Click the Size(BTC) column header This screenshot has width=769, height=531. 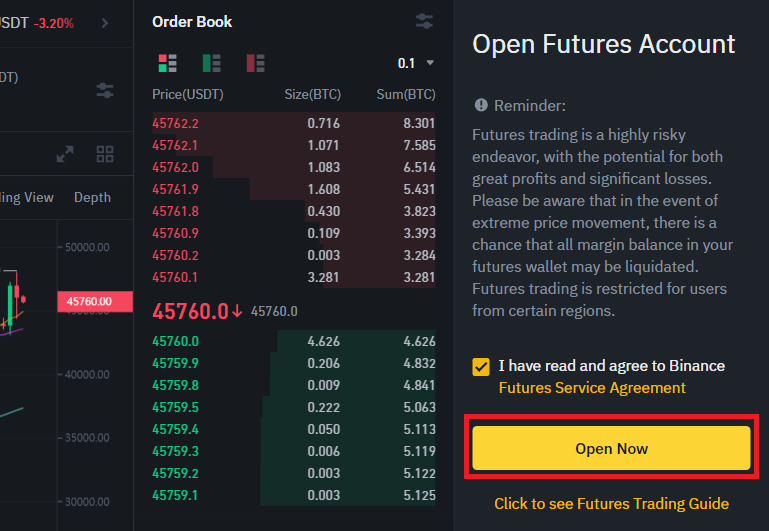pos(312,95)
